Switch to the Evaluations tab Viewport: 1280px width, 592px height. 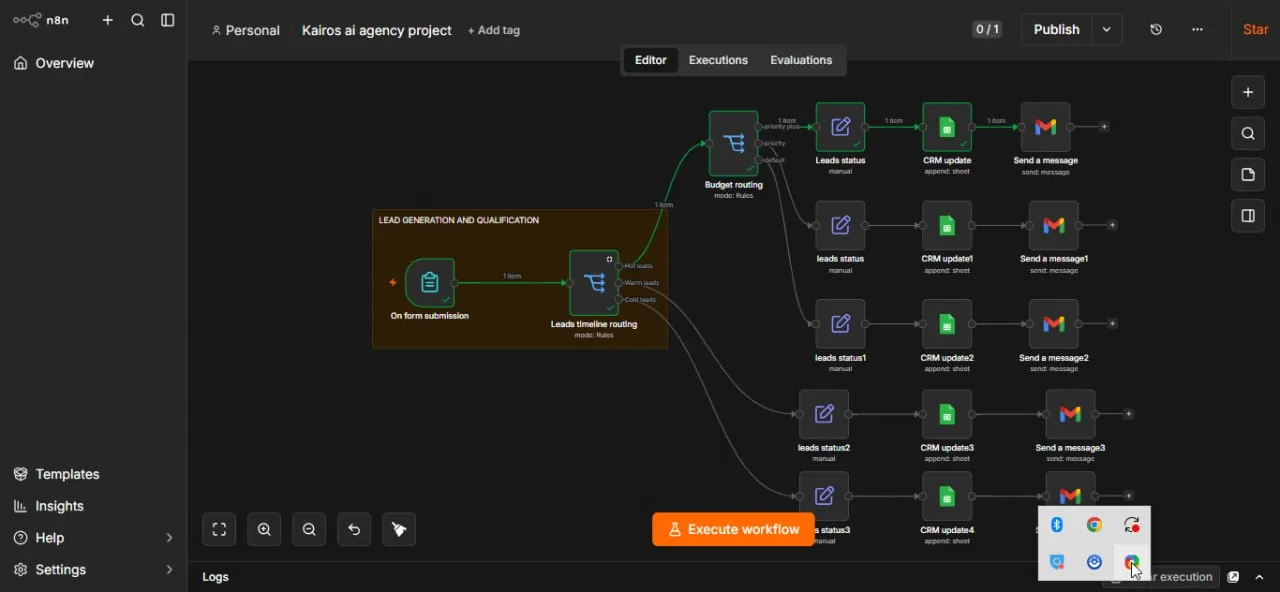click(x=801, y=60)
